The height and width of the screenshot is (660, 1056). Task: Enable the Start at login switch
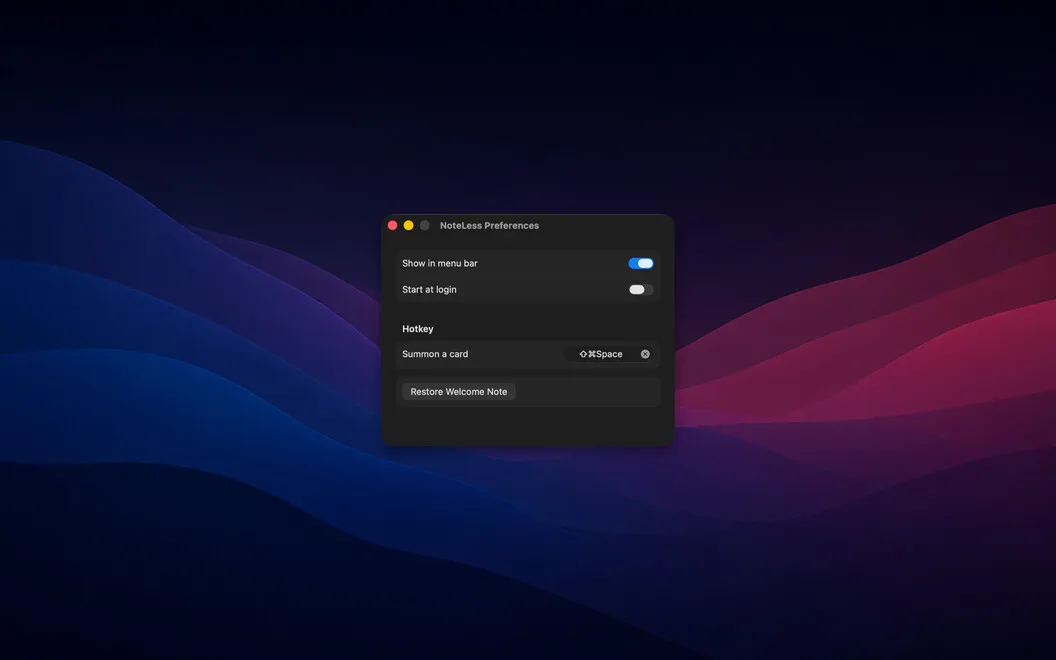[x=640, y=290]
